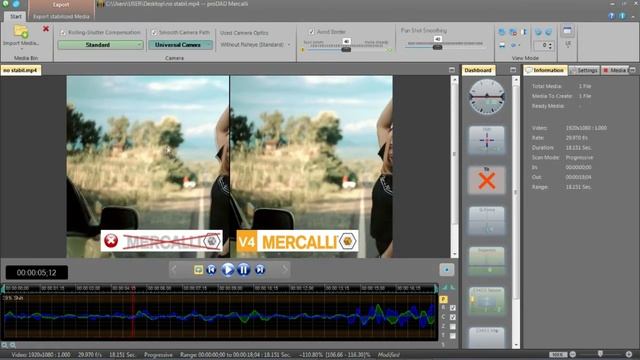Check the Z graph checkbox
The height and width of the screenshot is (360, 640).
[x=453, y=327]
